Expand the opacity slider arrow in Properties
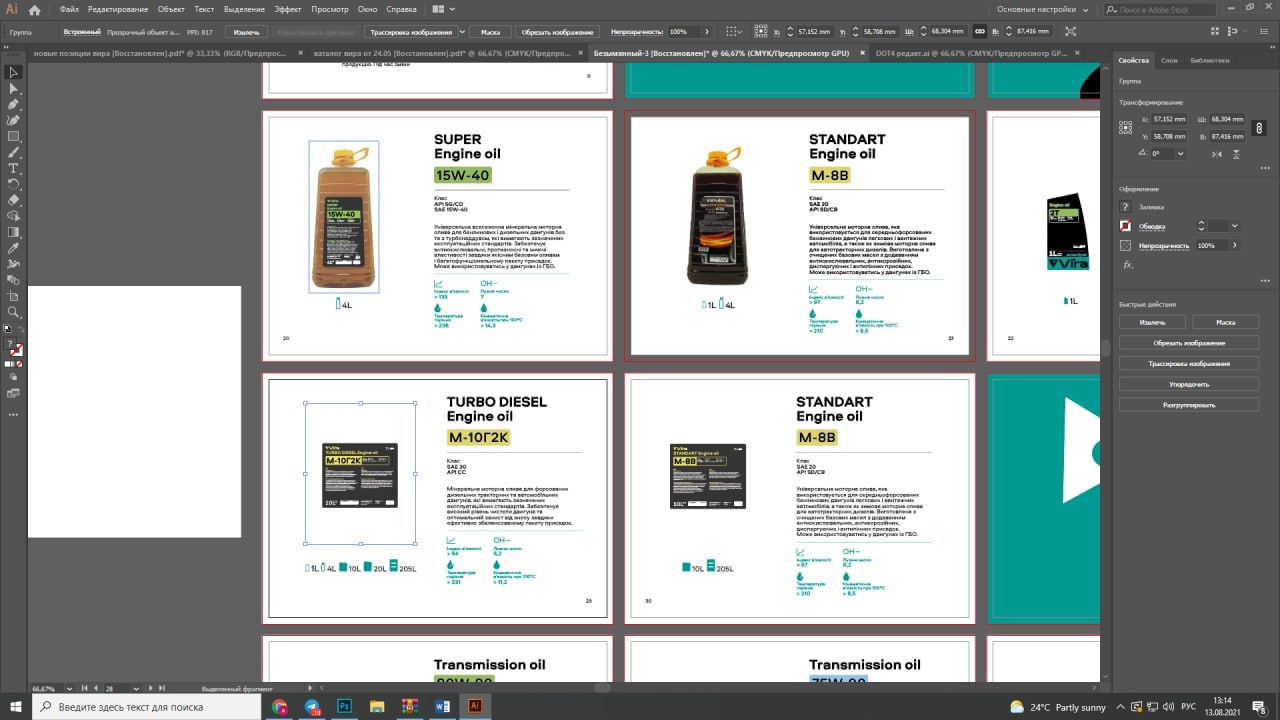 point(1234,245)
